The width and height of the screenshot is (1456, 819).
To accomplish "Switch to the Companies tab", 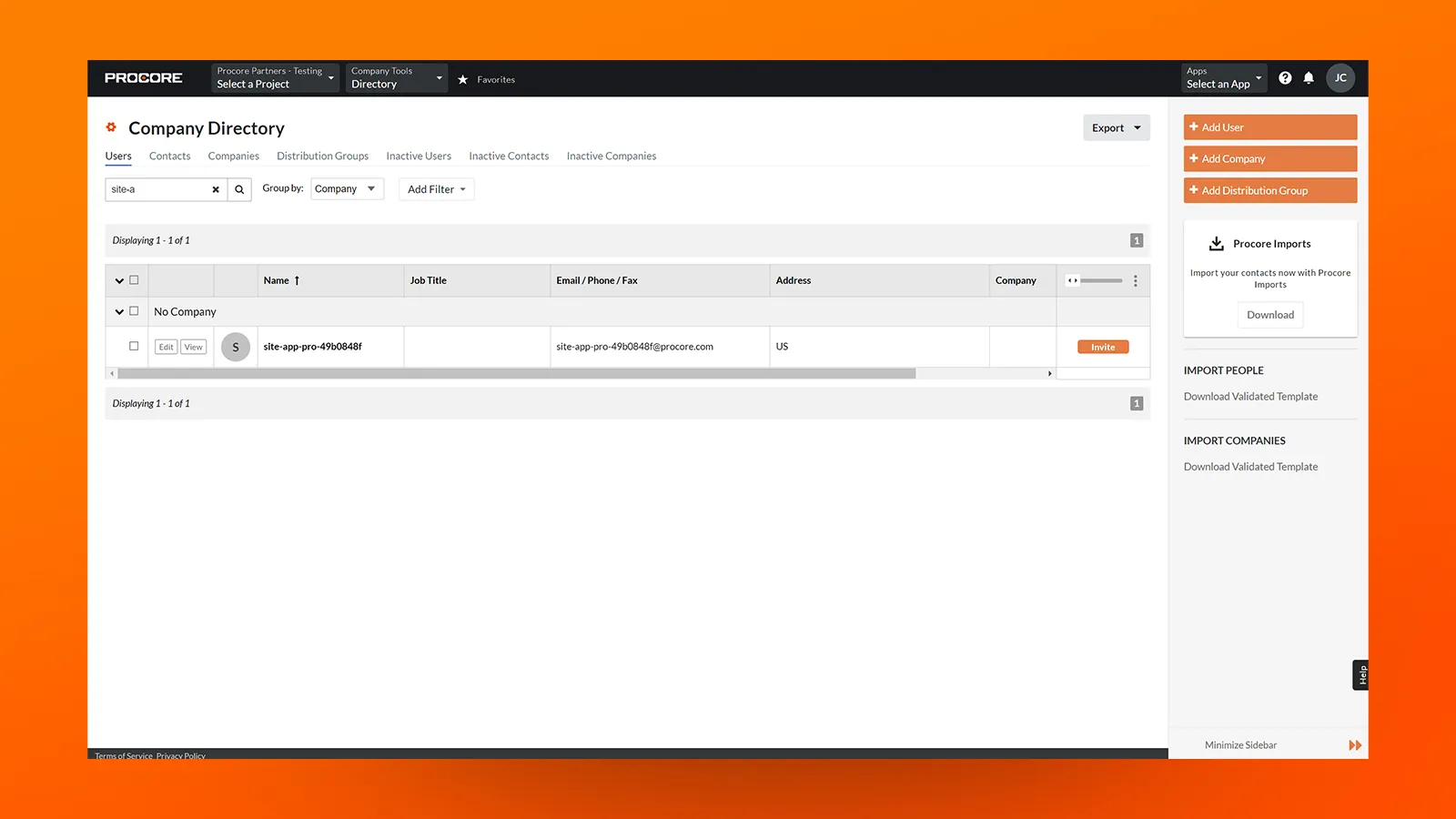I will pyautogui.click(x=234, y=157).
